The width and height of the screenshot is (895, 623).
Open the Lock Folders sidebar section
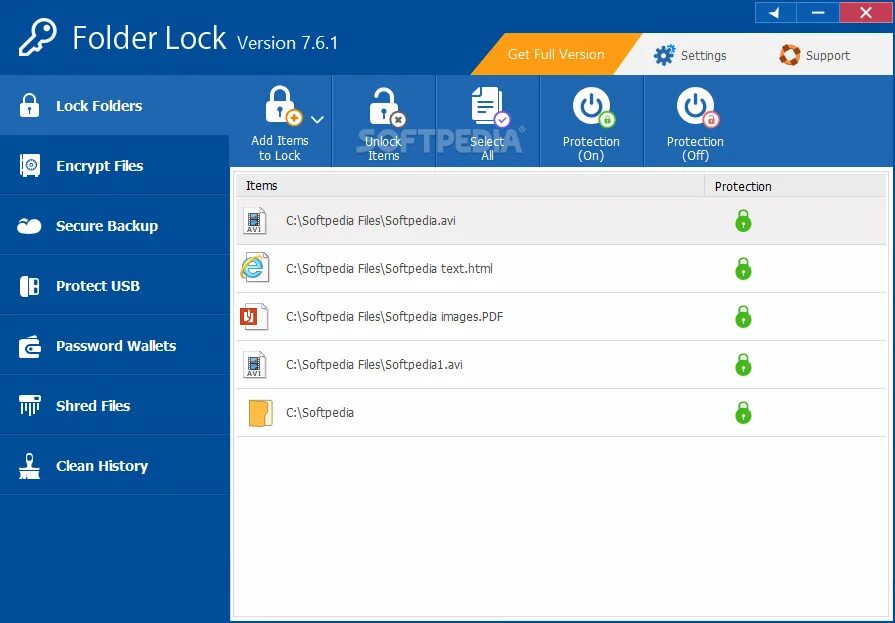pyautogui.click(x=114, y=105)
